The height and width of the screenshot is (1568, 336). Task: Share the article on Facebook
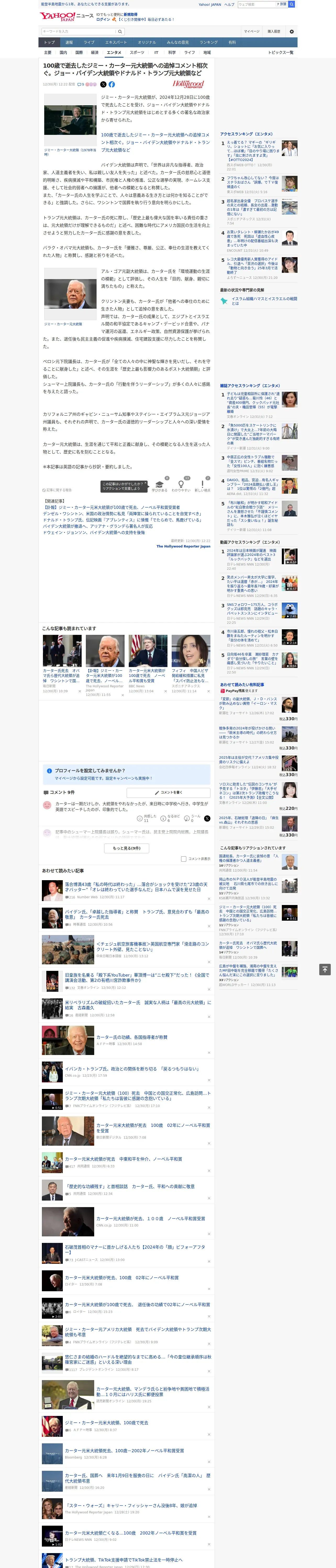(111, 85)
